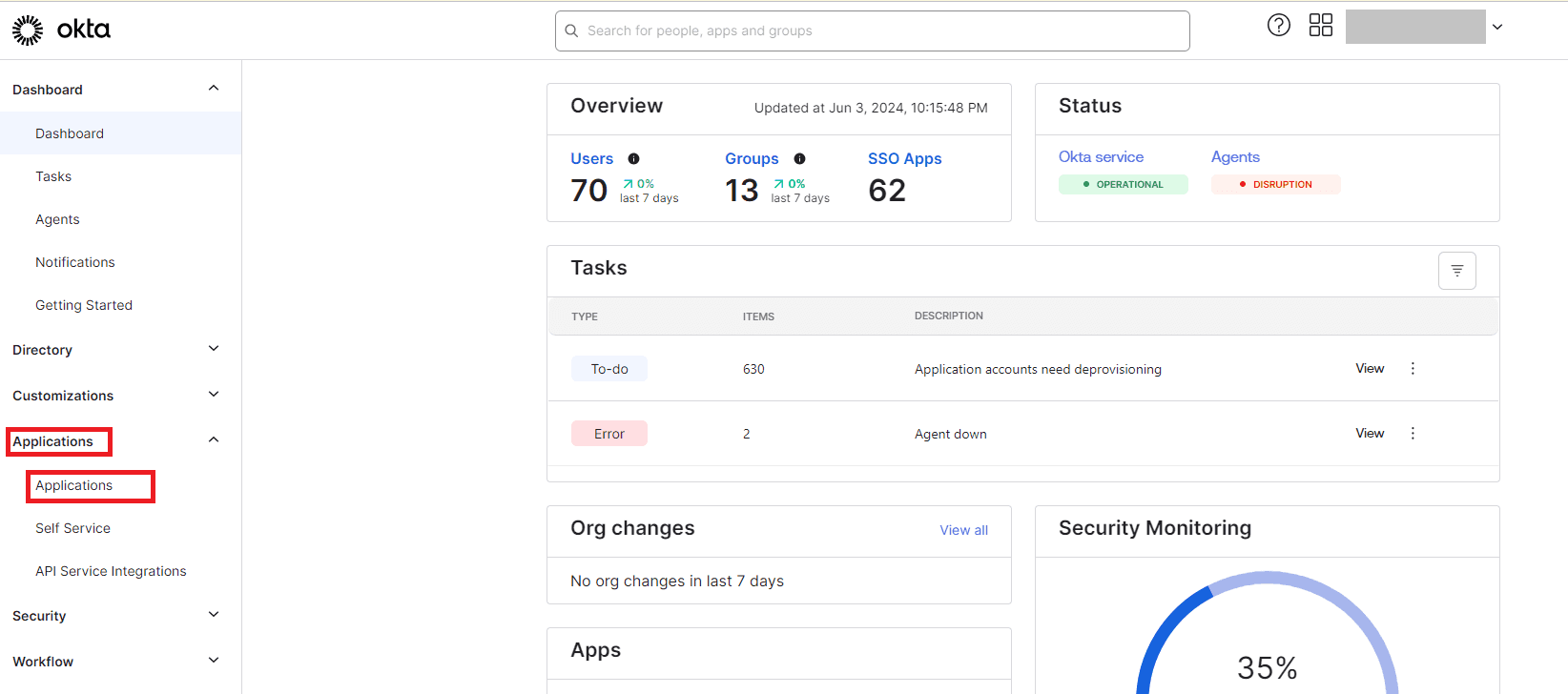
Task: Open the apps grid icon
Action: pos(1320,26)
